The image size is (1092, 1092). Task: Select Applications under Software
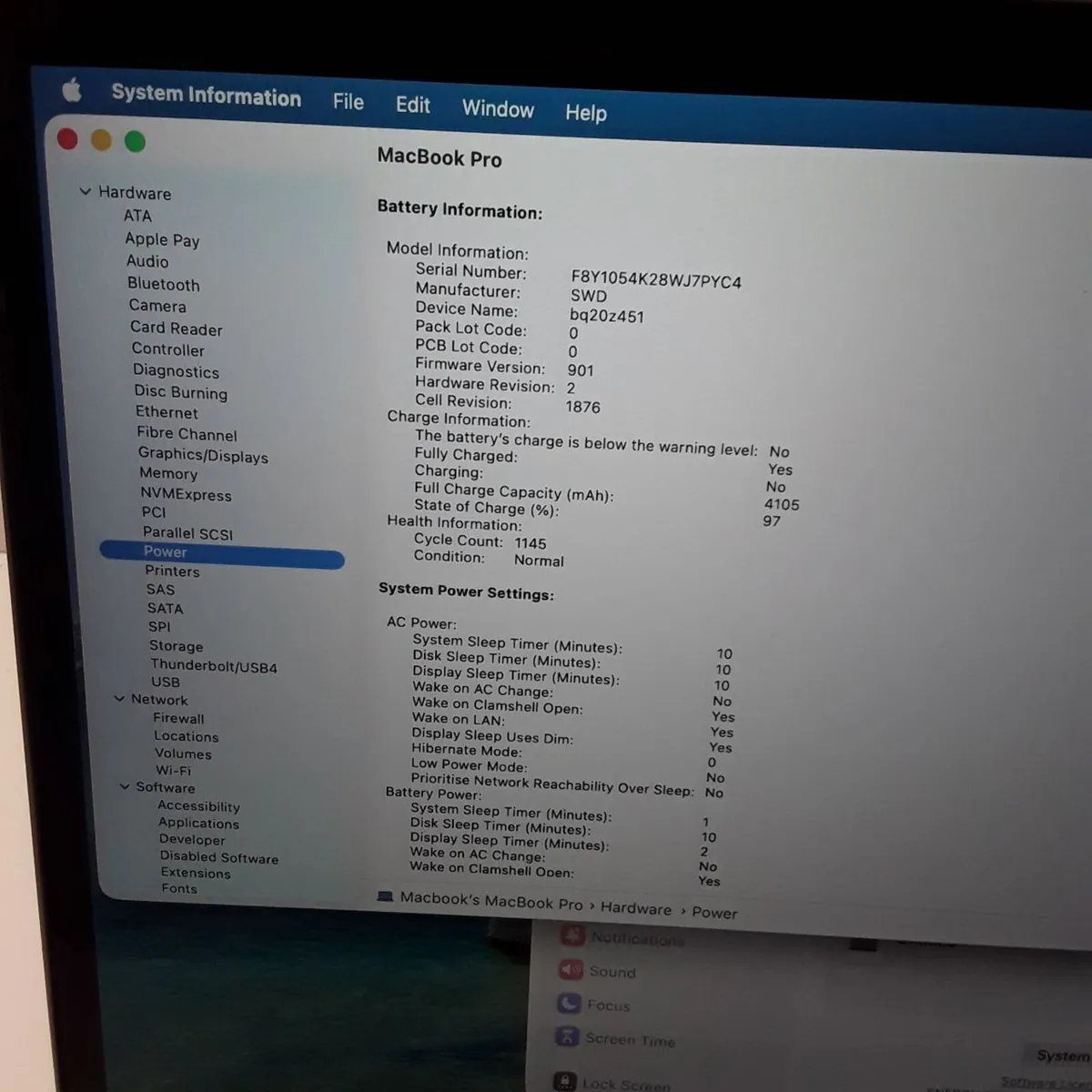198,824
